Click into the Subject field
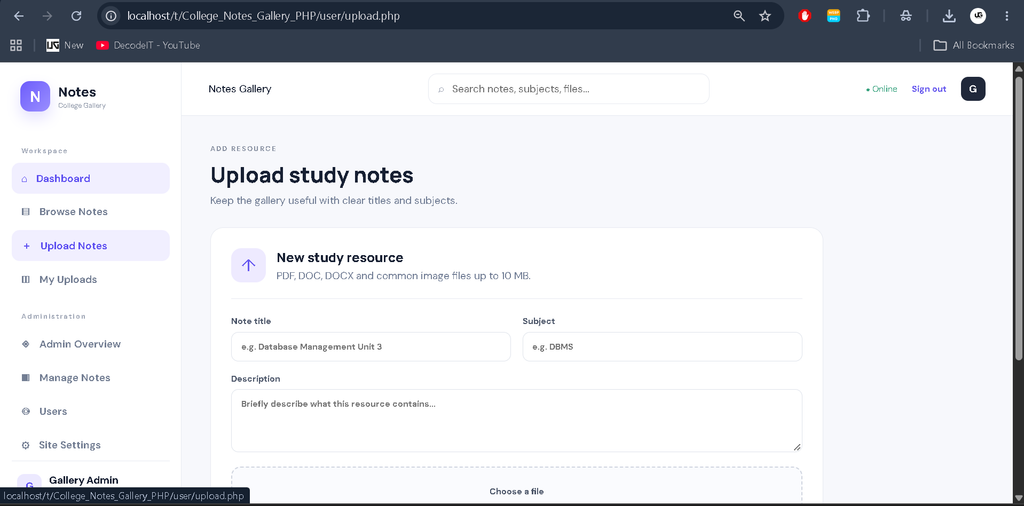 [662, 347]
